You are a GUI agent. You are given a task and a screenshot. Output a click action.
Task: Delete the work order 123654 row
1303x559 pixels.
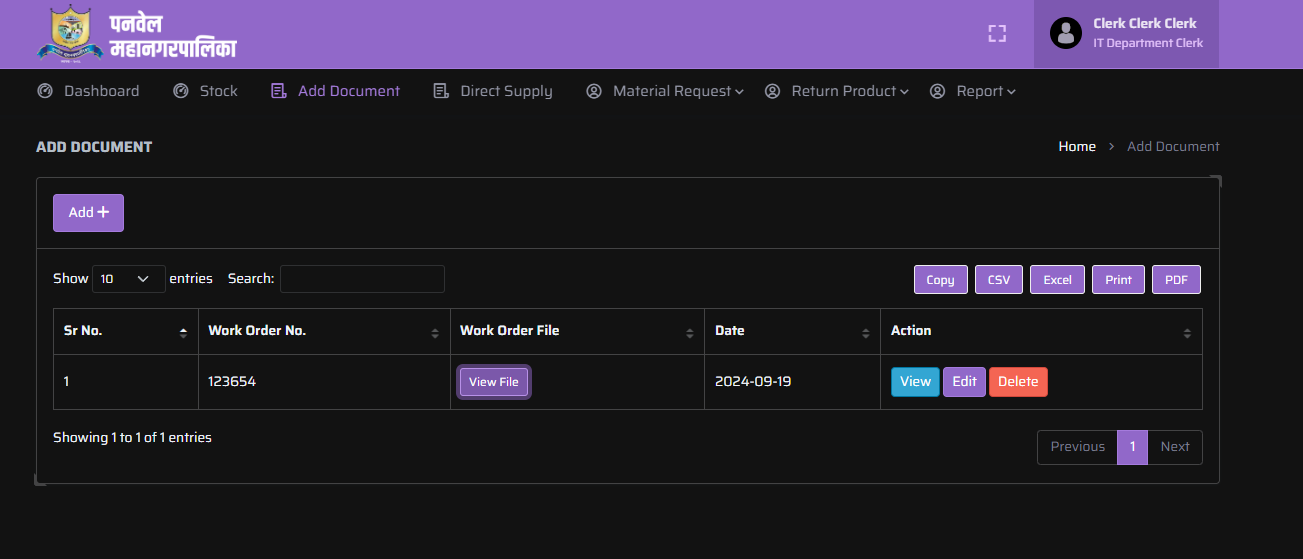[1018, 381]
